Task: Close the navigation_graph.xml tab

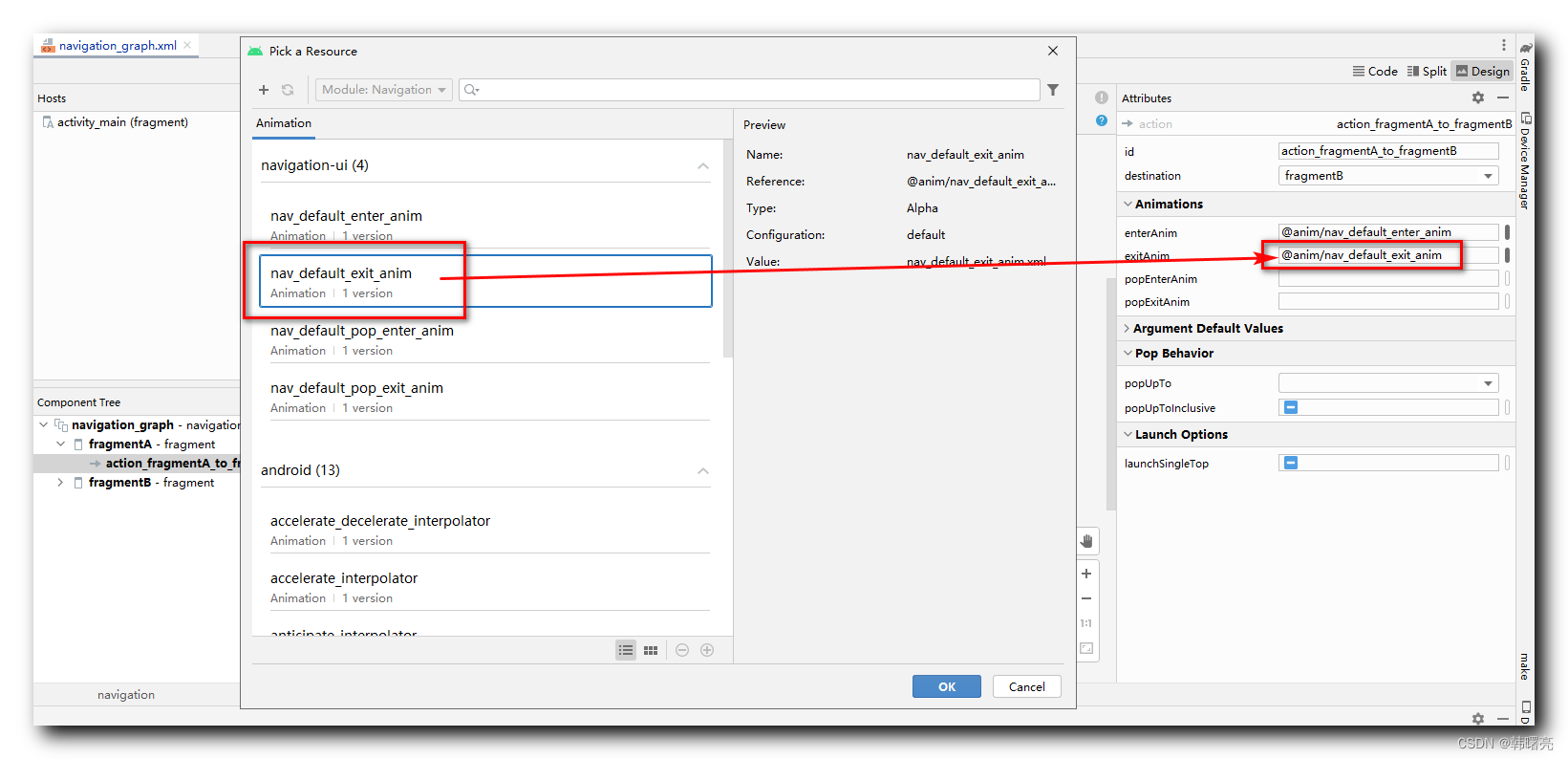Action: [x=188, y=45]
